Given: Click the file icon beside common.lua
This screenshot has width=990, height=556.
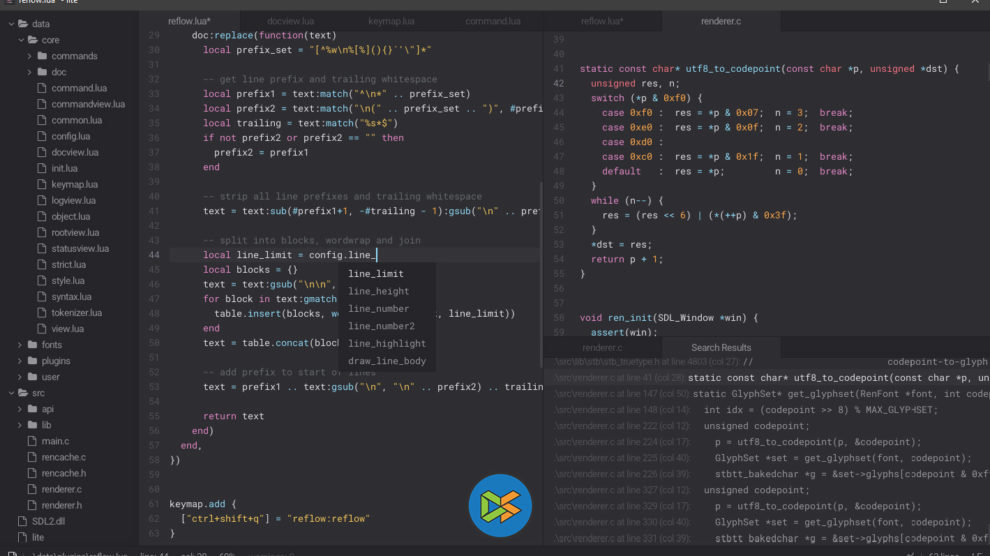Looking at the screenshot, I should tap(42, 120).
